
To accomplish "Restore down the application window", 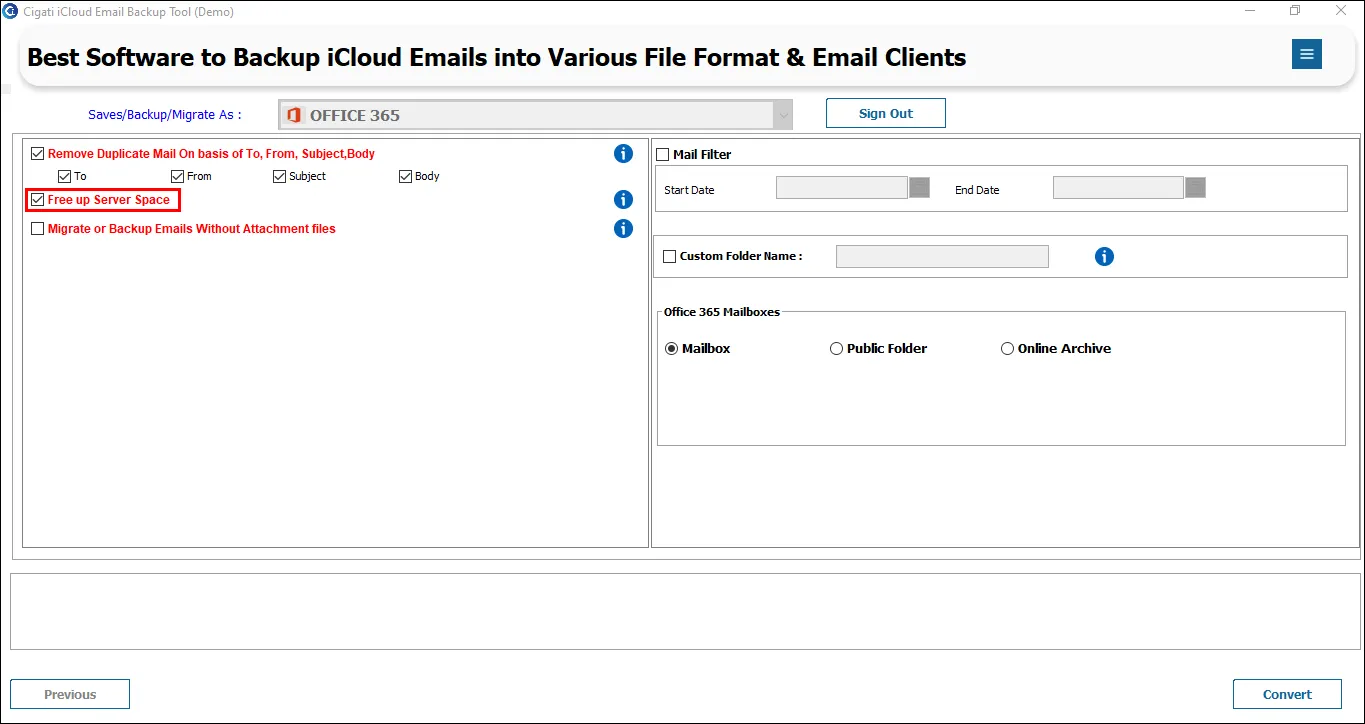I will (1295, 11).
